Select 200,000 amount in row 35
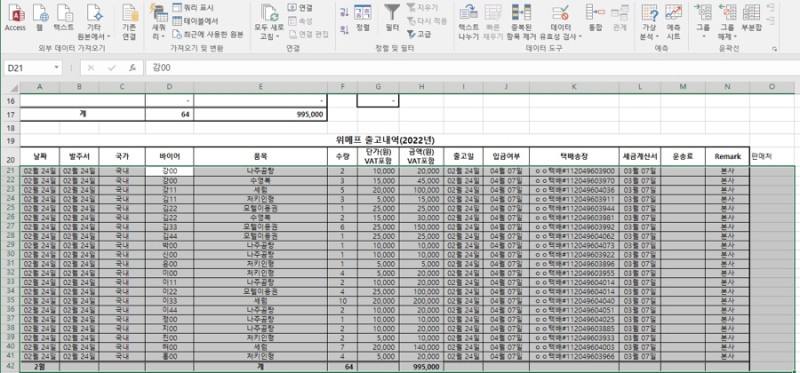Viewport: 800px width, 373px height. click(x=420, y=301)
